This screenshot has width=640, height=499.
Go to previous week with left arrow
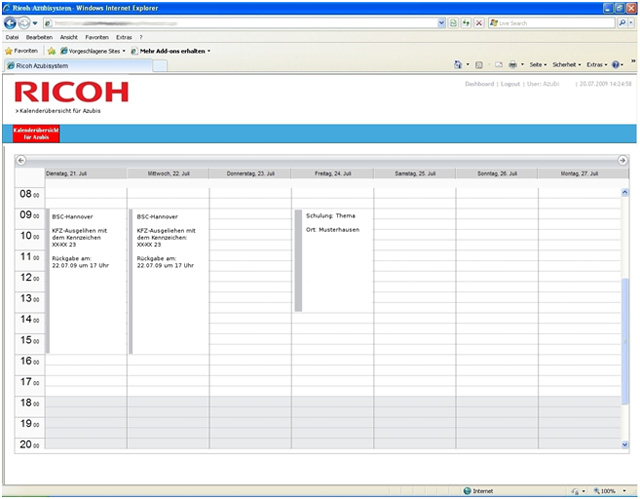pyautogui.click(x=21, y=160)
